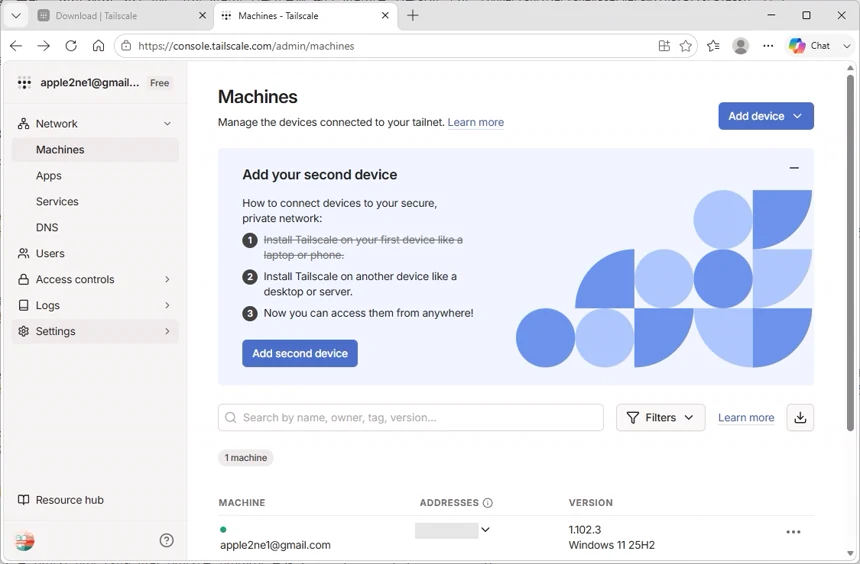The height and width of the screenshot is (564, 860).
Task: Open DNS in the sidebar
Action: (x=47, y=227)
